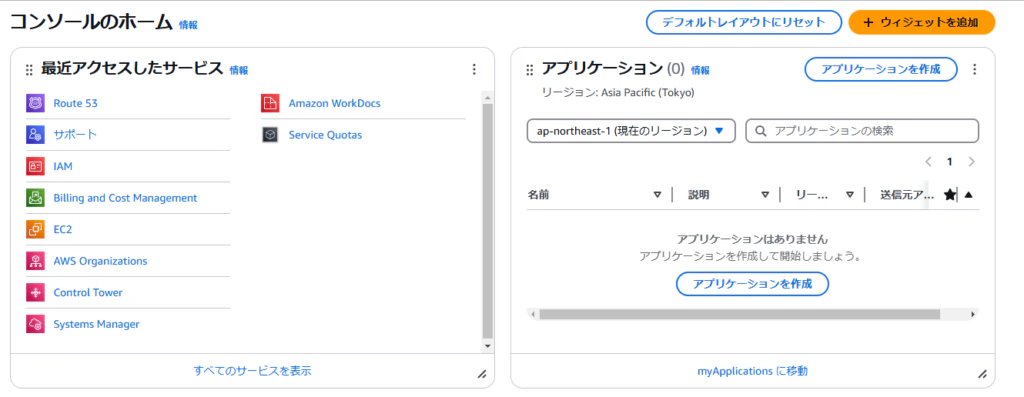Screen dimensions: 1024x397
Task: Click the Control Tower icon
Action: pyautogui.click(x=35, y=293)
